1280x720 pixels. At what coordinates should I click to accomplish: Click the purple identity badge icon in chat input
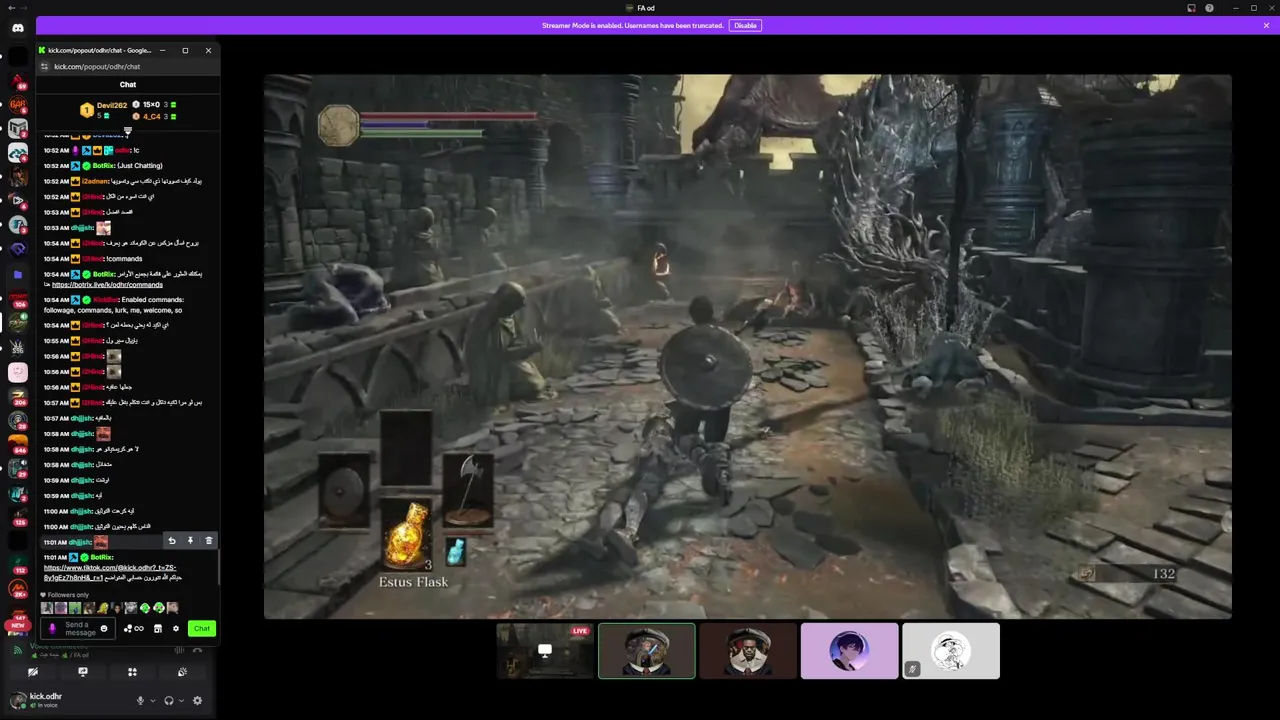point(53,629)
